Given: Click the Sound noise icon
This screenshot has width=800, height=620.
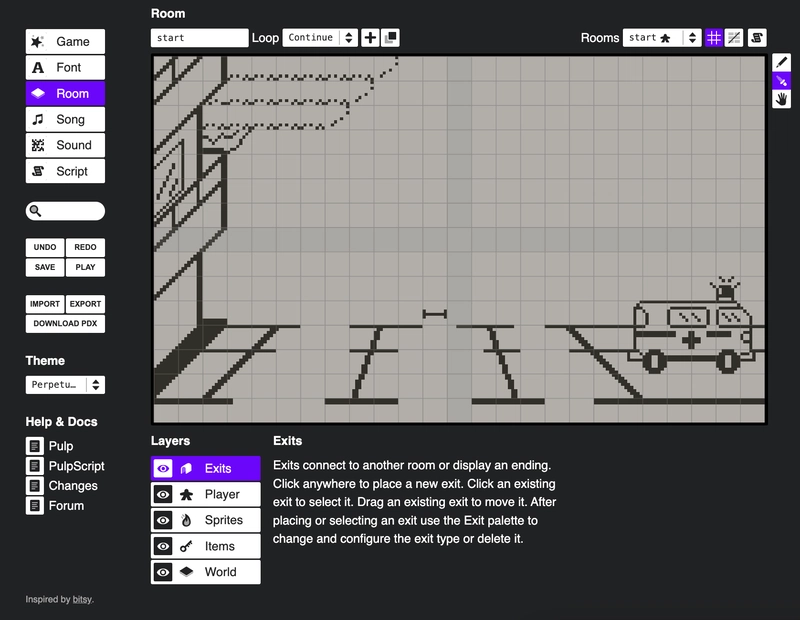Looking at the screenshot, I should [x=38, y=145].
